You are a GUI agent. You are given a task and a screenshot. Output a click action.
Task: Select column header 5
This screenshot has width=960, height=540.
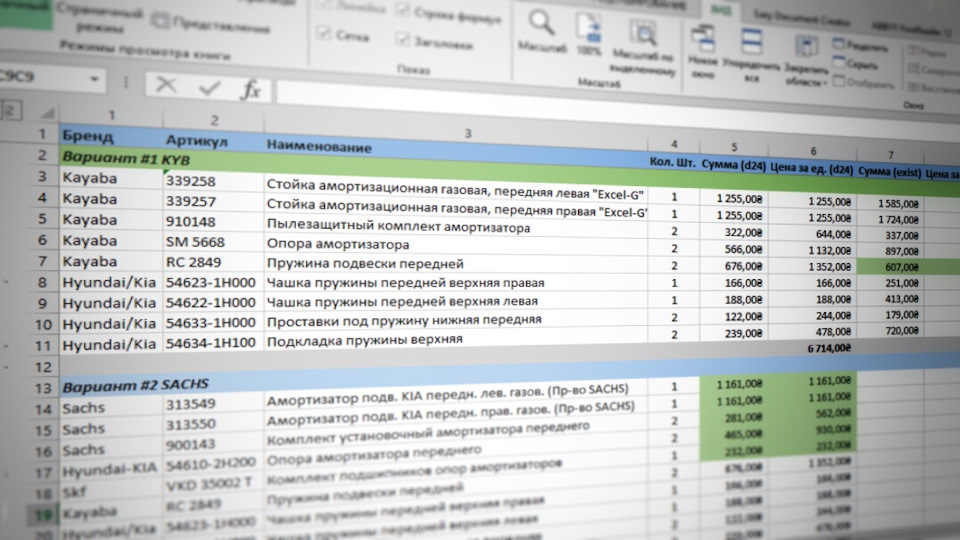point(733,146)
